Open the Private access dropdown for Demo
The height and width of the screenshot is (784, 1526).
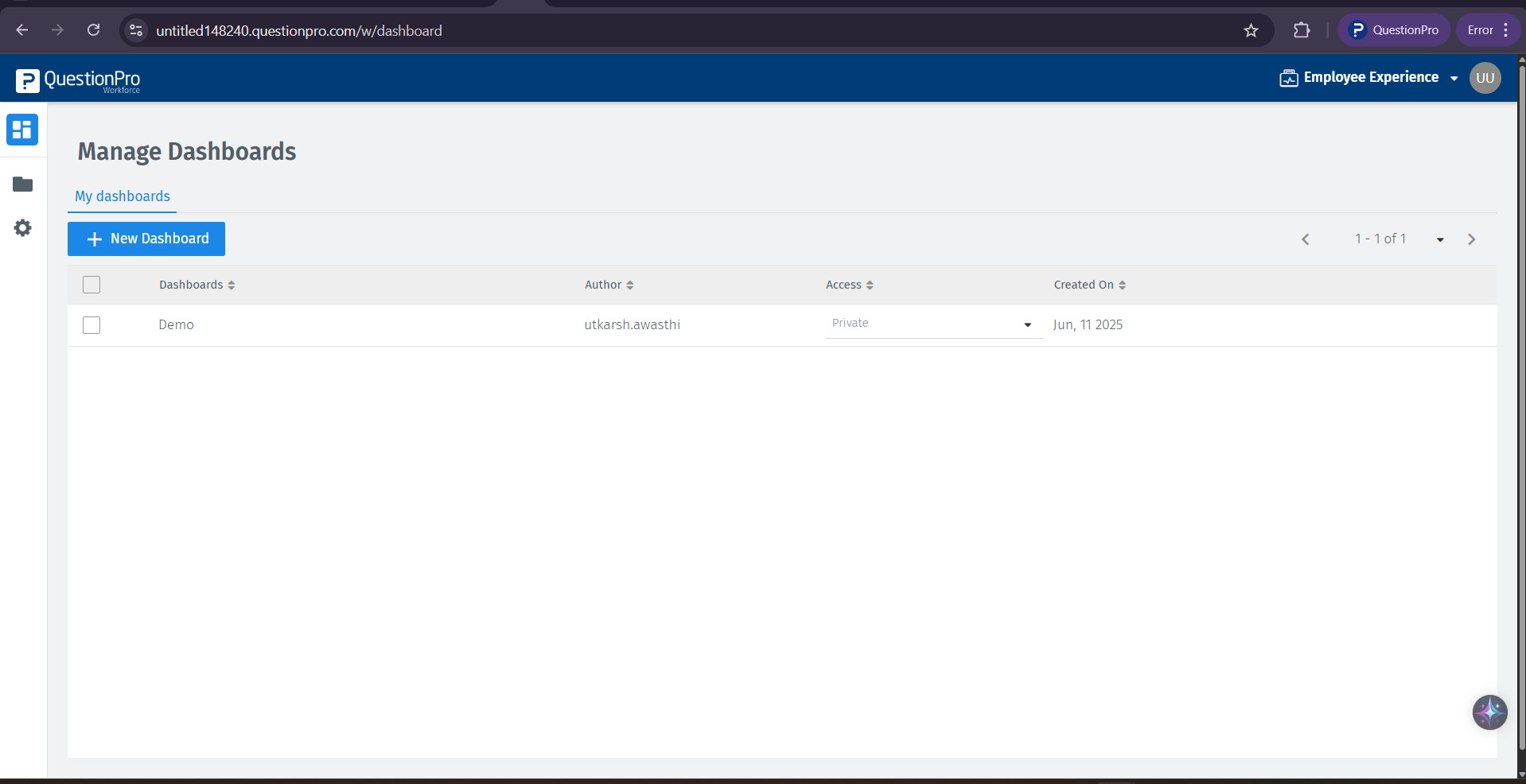click(x=933, y=324)
